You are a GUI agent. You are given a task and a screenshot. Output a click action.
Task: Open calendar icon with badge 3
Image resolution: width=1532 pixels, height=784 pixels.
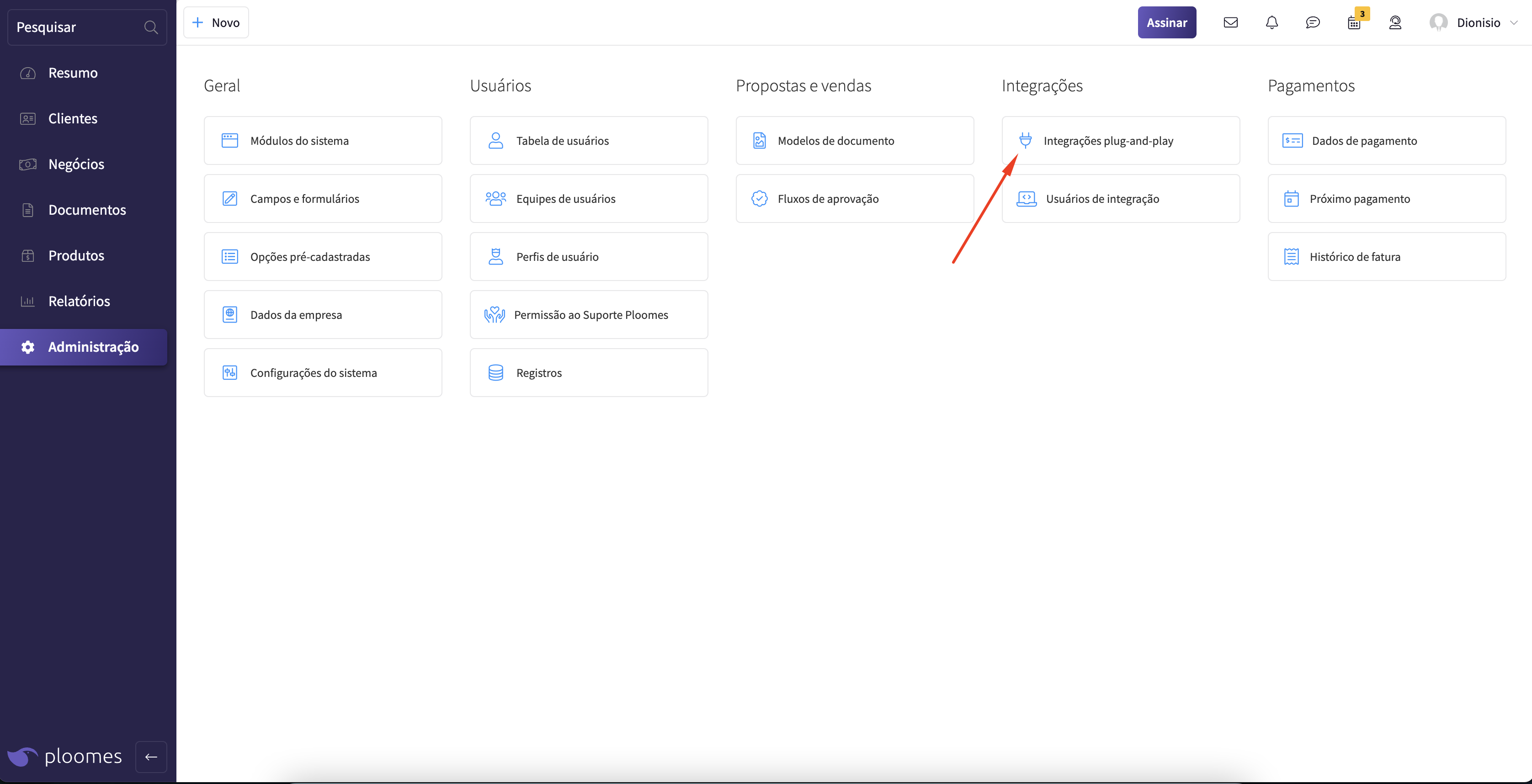point(1354,23)
